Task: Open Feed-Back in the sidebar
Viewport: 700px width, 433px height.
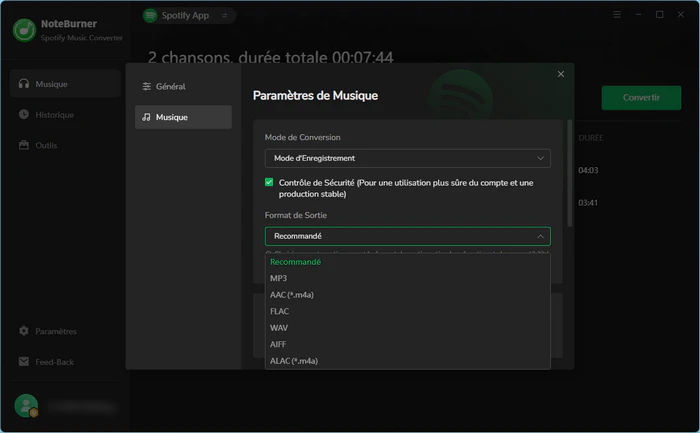Action: [x=65, y=362]
